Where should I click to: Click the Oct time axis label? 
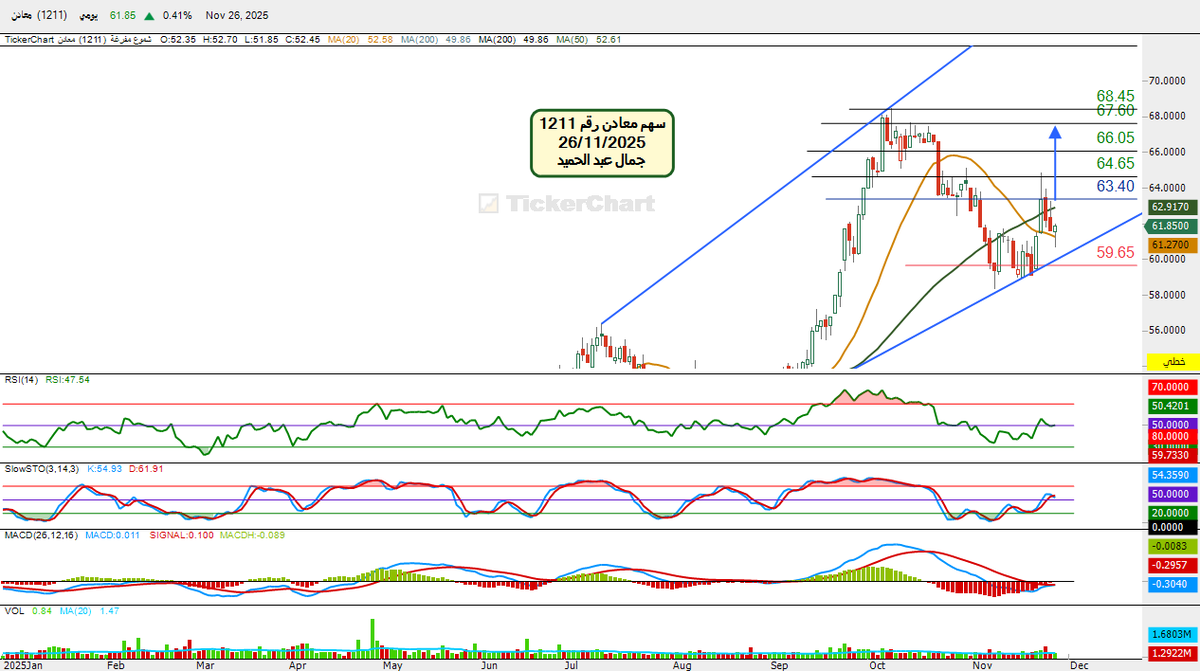[x=878, y=664]
